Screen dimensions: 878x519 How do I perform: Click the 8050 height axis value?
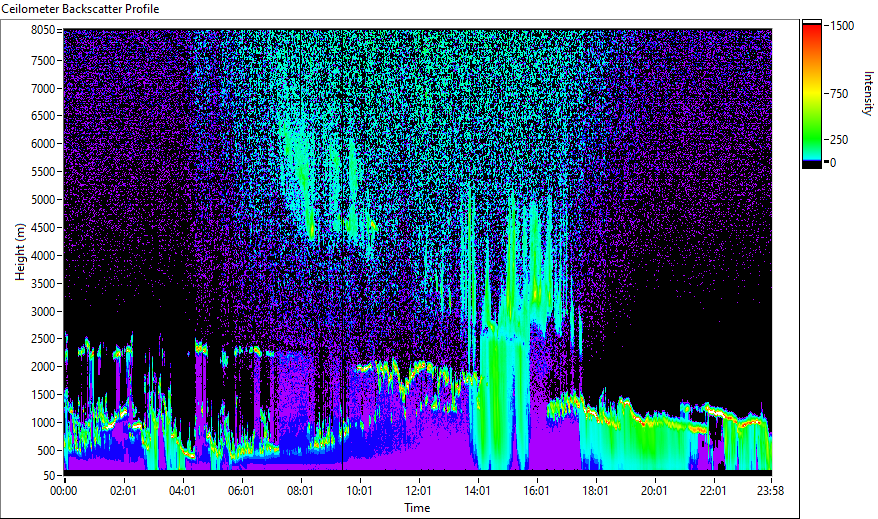pyautogui.click(x=43, y=30)
